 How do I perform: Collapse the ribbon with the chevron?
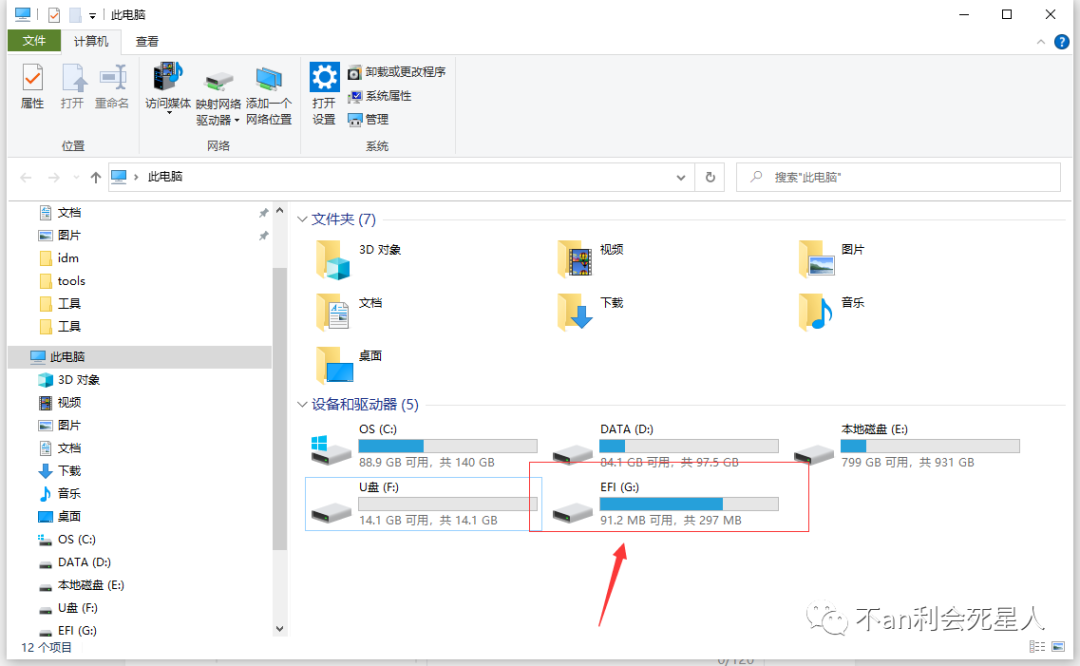1041,42
